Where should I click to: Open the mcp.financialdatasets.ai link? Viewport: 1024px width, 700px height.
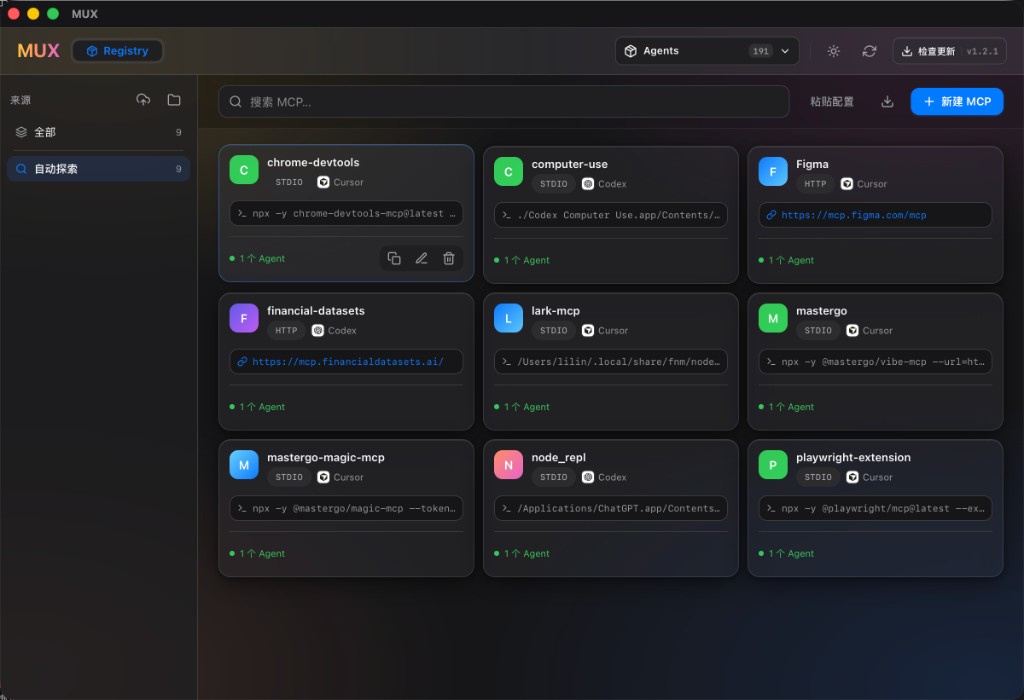pos(347,362)
